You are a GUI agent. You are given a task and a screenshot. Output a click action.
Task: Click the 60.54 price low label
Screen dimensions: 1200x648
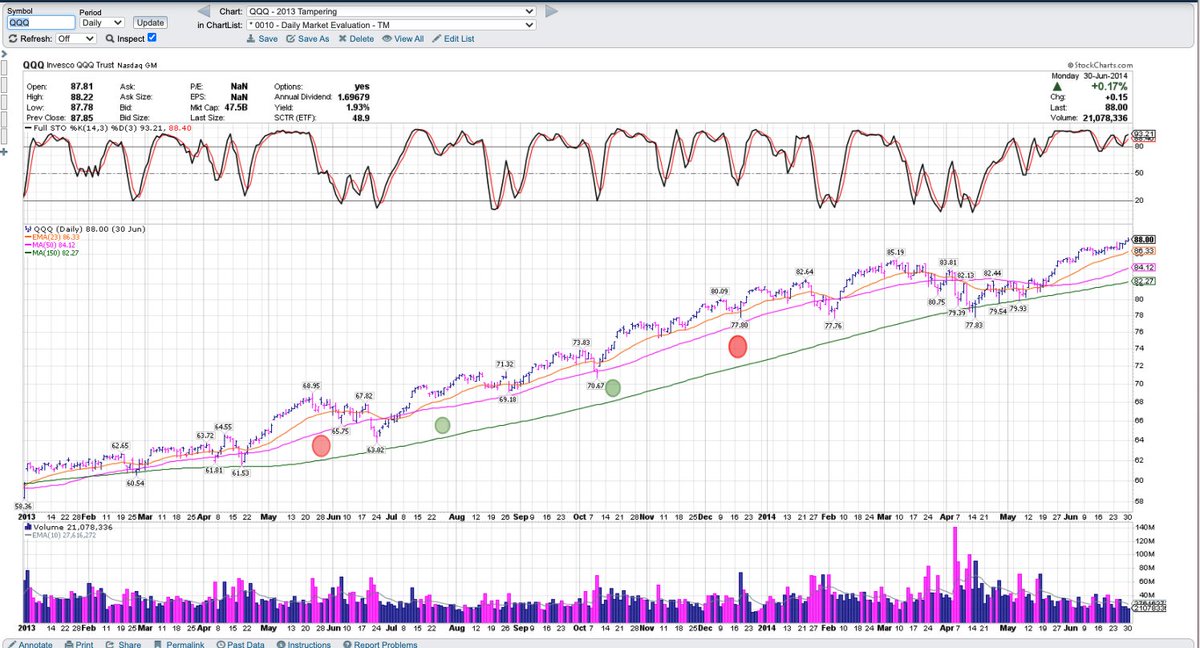[x=135, y=483]
